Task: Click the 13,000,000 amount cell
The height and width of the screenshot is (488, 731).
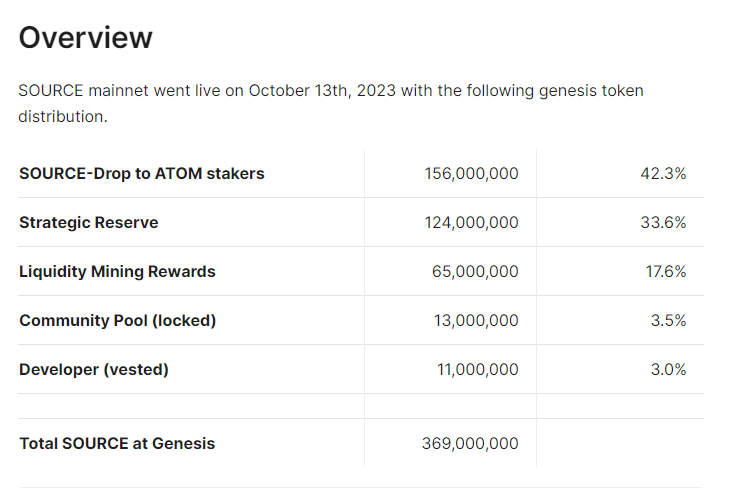Action: click(478, 320)
